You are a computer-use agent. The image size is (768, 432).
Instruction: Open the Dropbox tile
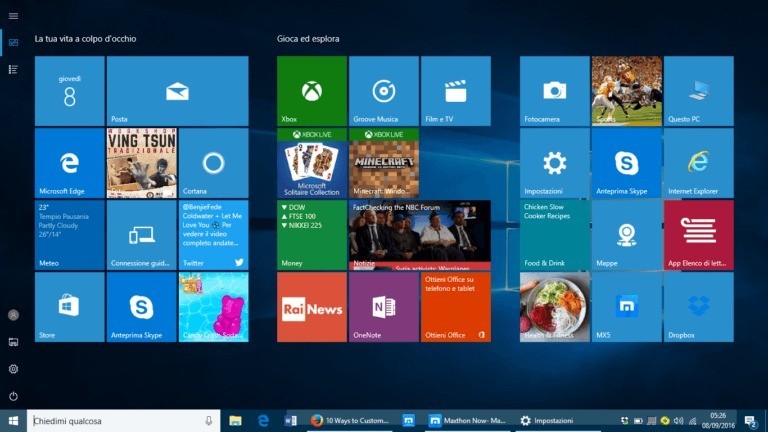click(x=698, y=307)
